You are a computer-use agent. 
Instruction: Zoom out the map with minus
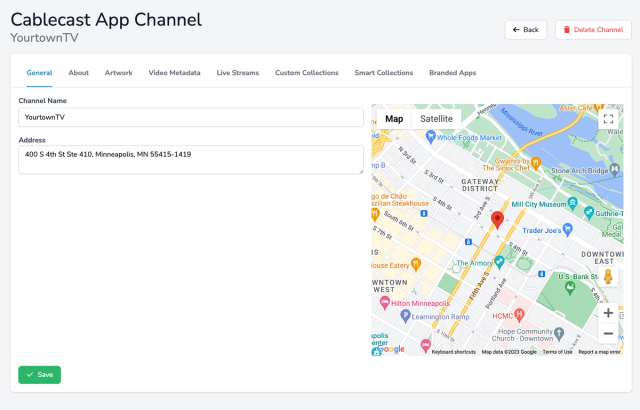tap(608, 333)
